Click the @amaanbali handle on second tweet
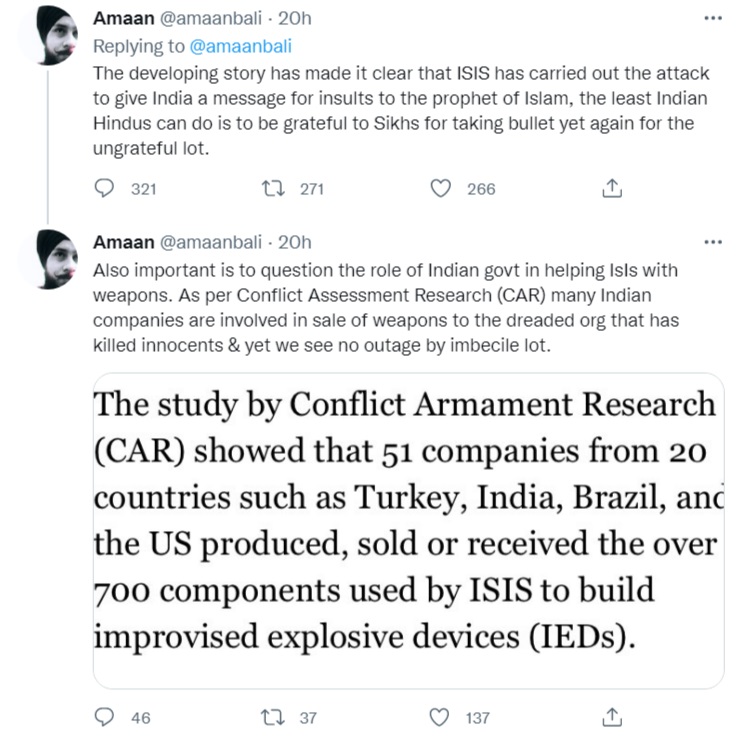 [213, 242]
